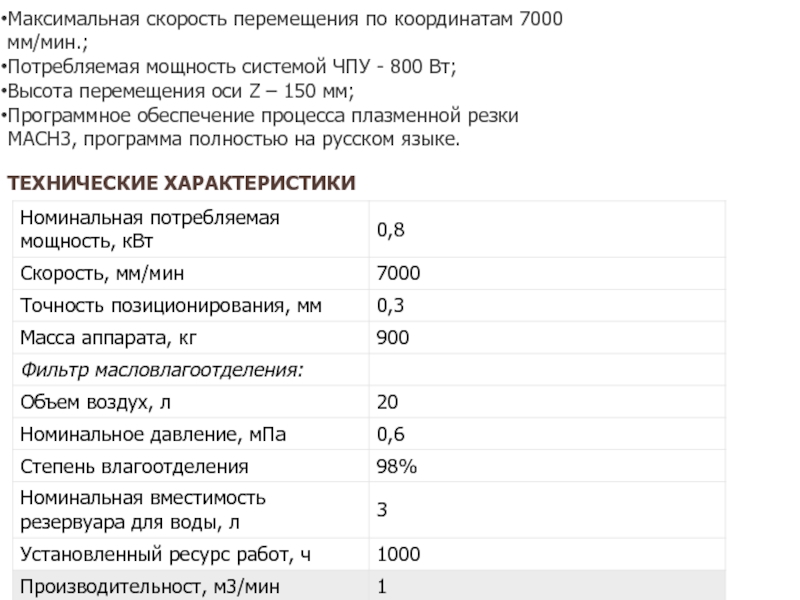Viewport: 800px width, 600px height.
Task: Click the MACH3 software bullet text
Action: click(x=260, y=127)
